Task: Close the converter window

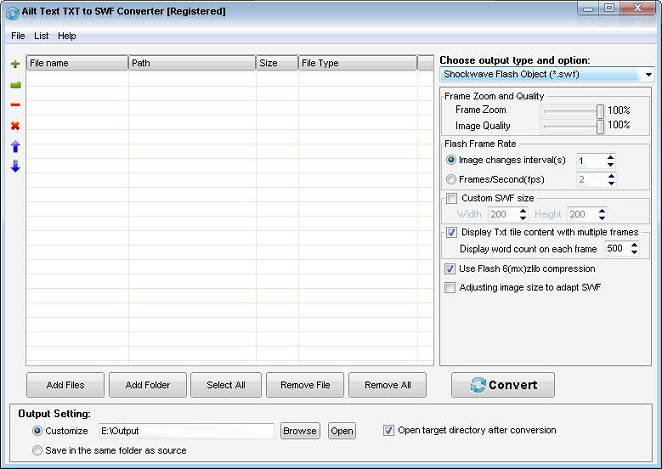Action: (x=638, y=8)
